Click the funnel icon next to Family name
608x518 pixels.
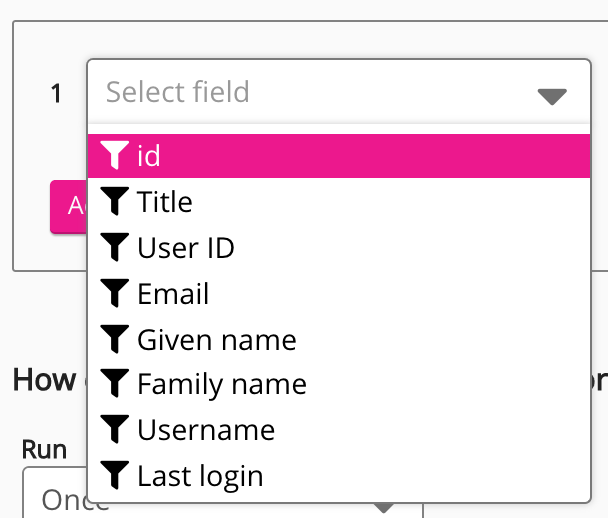116,384
